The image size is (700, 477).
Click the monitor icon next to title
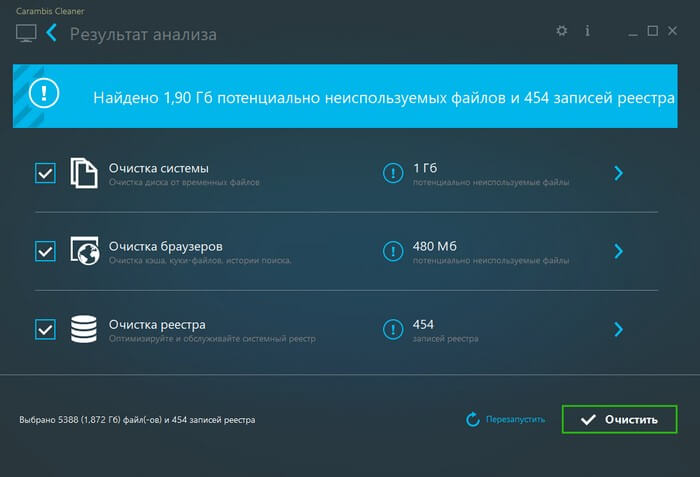[26, 33]
